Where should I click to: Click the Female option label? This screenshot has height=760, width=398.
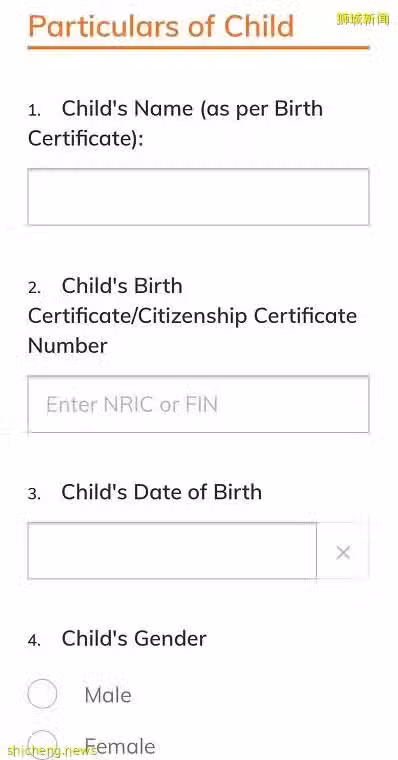[120, 746]
